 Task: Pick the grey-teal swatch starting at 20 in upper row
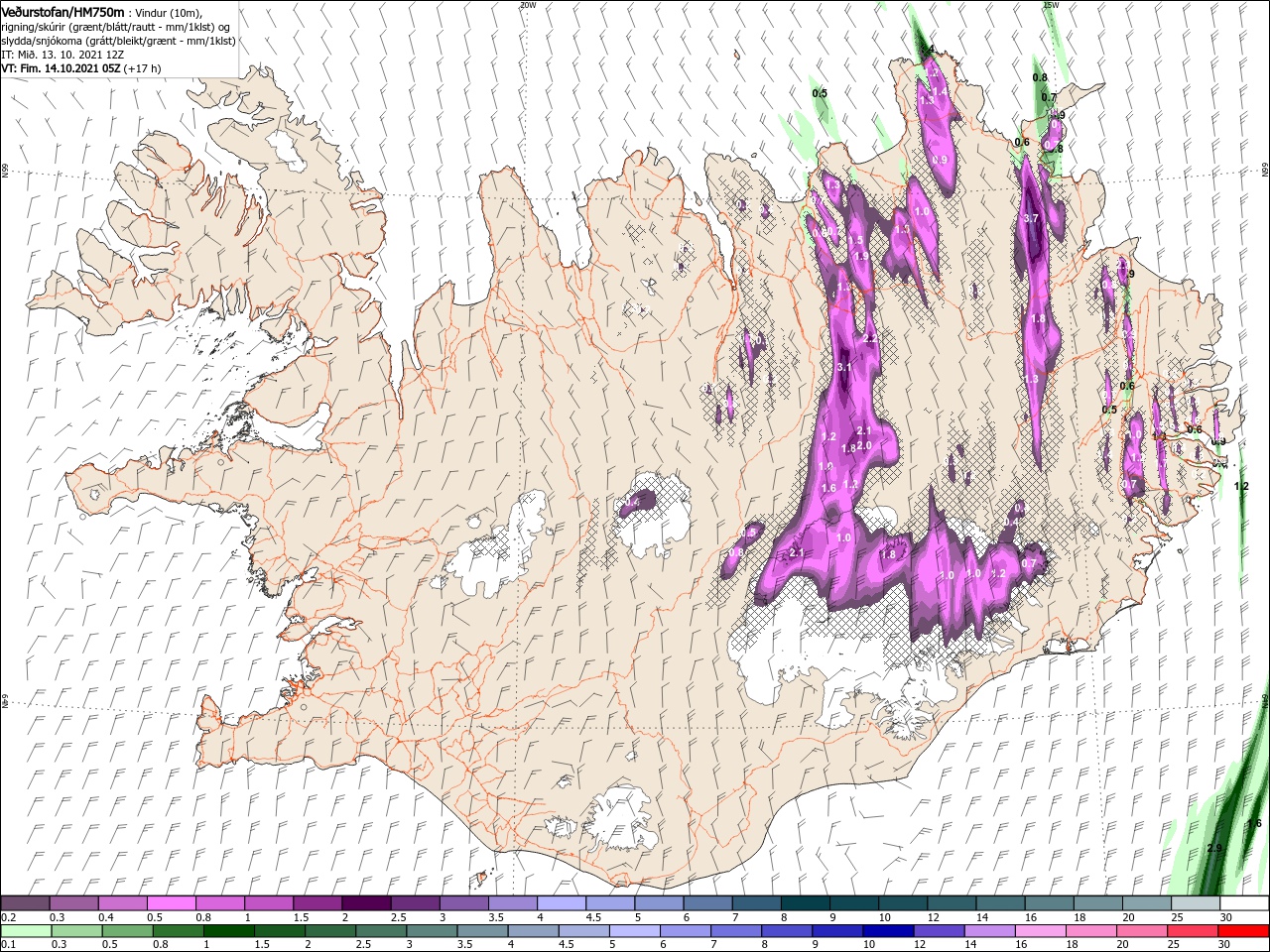1146,903
